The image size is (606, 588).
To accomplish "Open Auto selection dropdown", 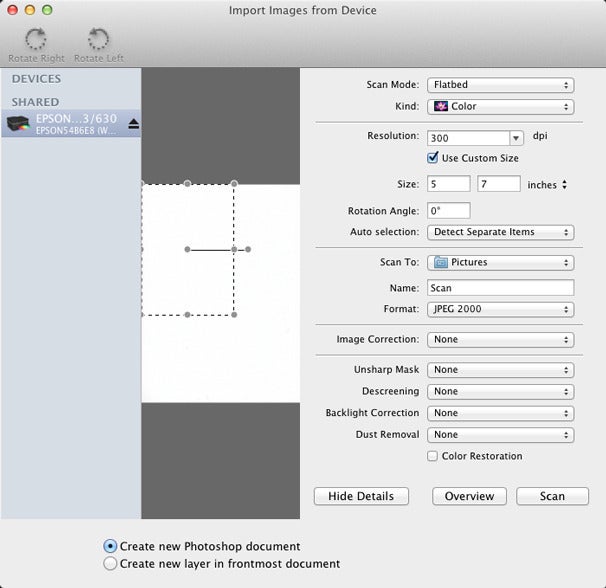I will click(500, 232).
